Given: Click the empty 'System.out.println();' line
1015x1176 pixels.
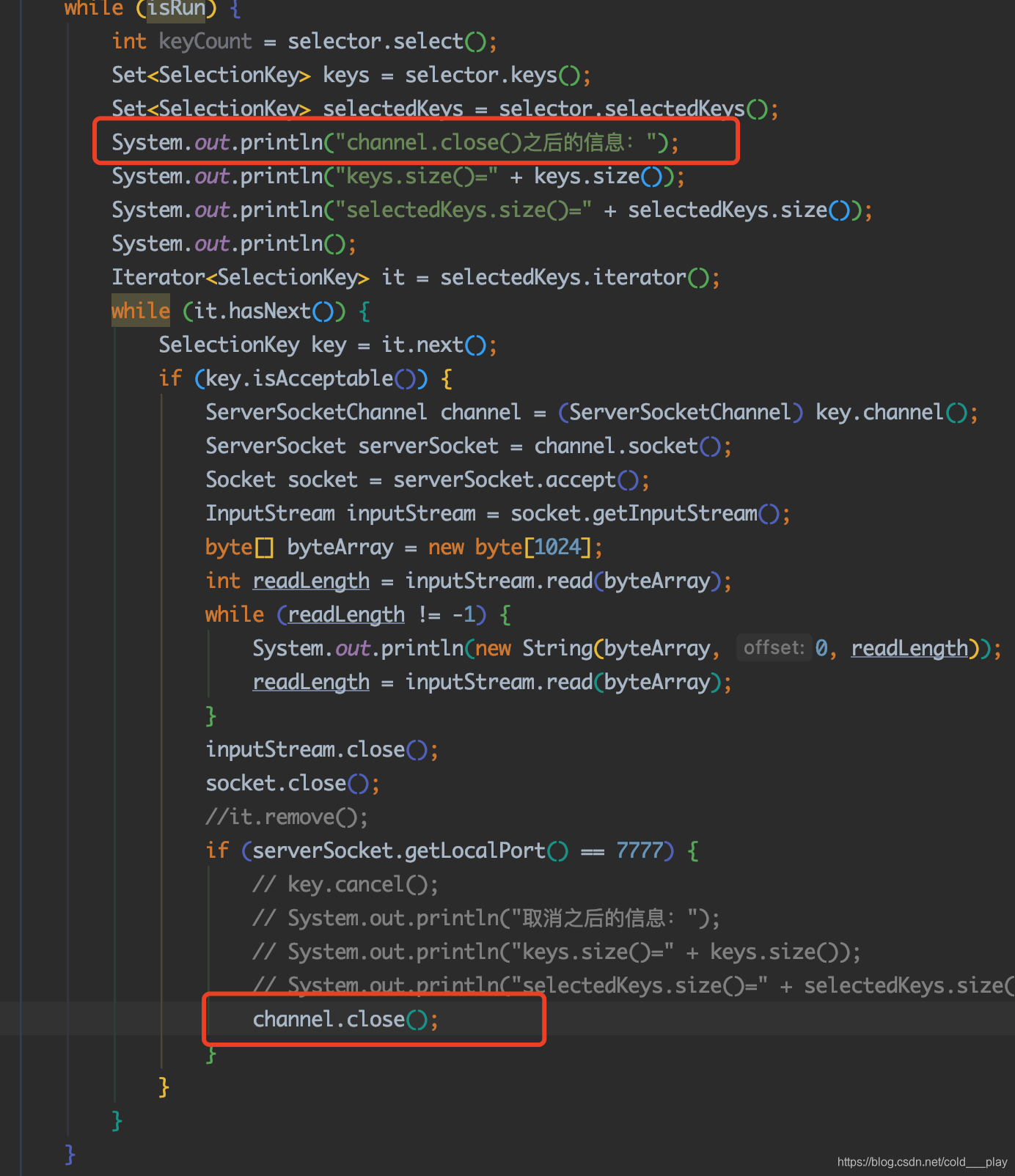Looking at the screenshot, I should tap(234, 244).
